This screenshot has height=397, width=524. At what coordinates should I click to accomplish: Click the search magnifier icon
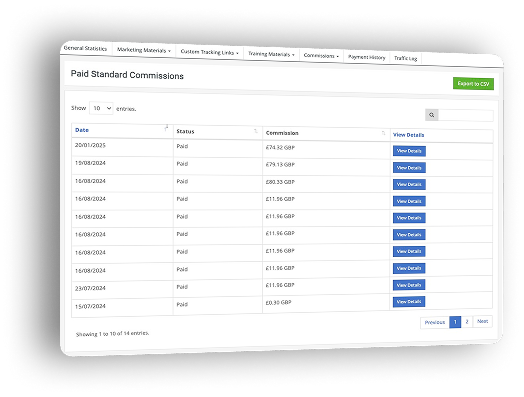pyautogui.click(x=431, y=115)
